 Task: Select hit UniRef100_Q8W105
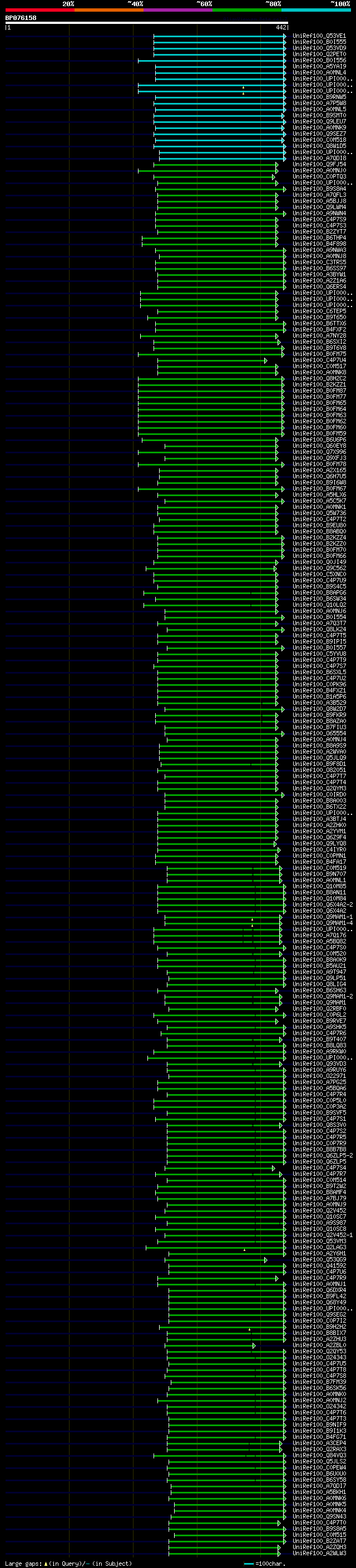click(x=319, y=146)
